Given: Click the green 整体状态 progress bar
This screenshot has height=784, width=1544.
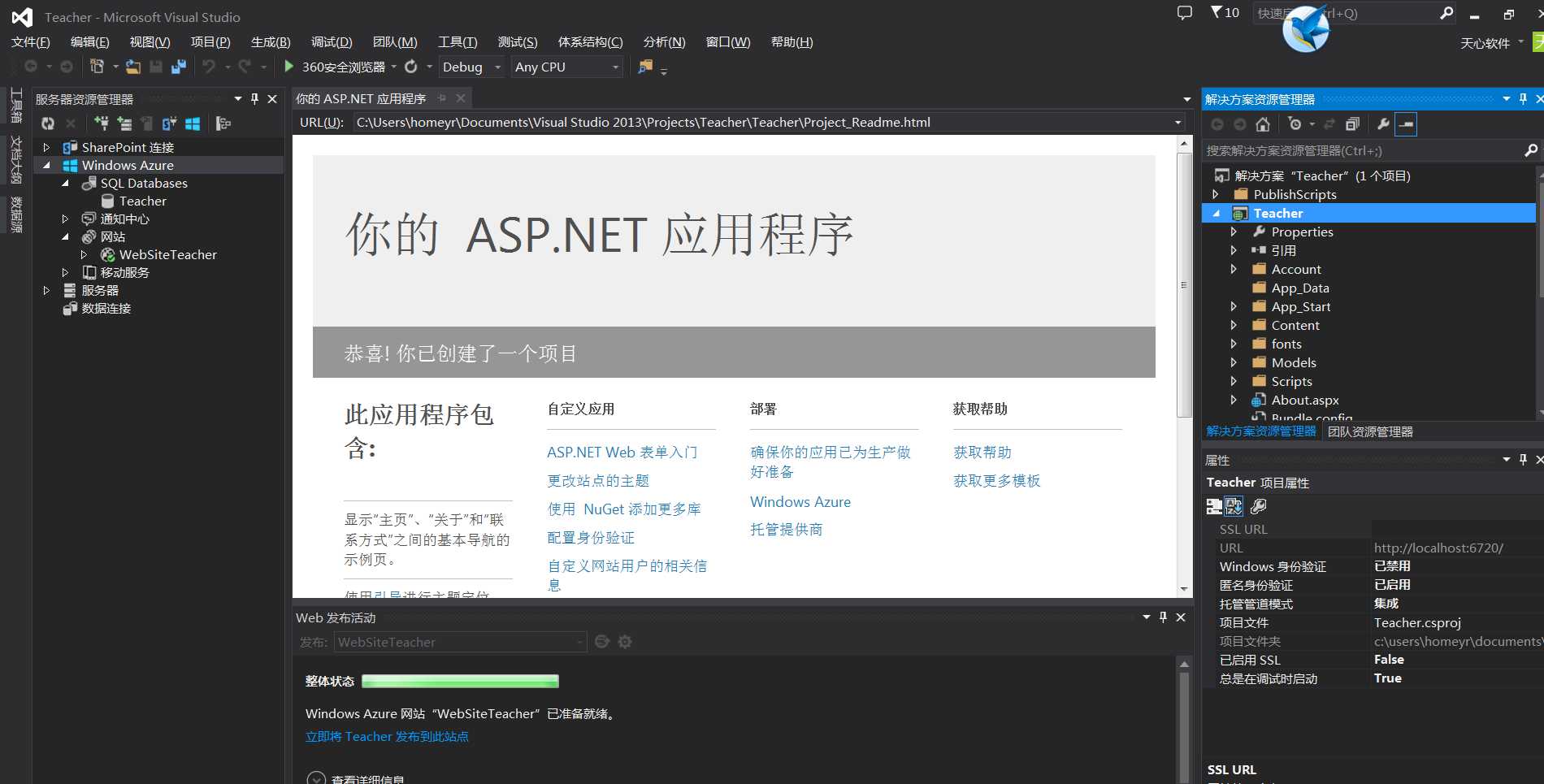Looking at the screenshot, I should (460, 681).
